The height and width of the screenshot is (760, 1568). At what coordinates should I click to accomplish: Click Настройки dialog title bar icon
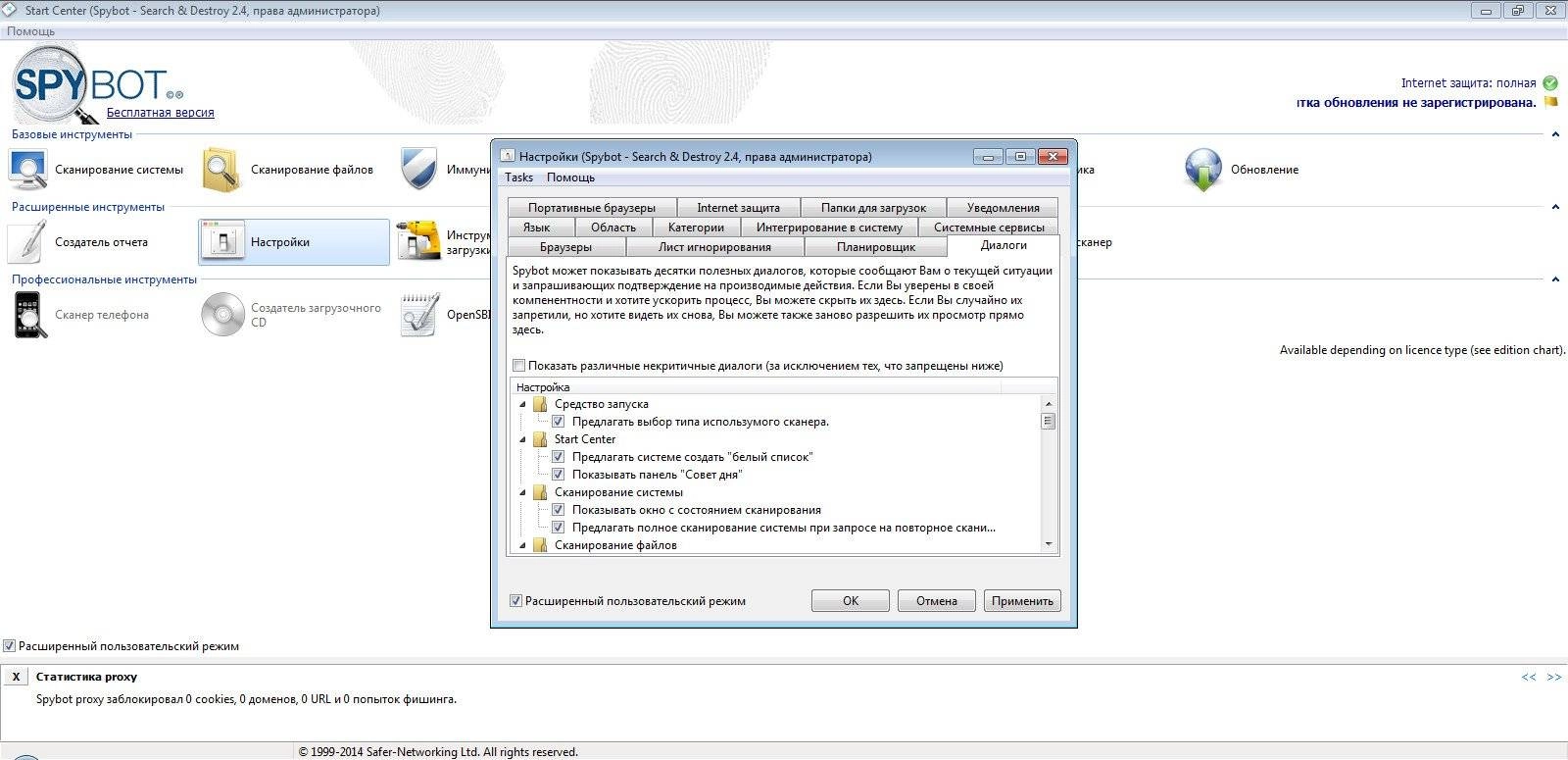pos(507,156)
